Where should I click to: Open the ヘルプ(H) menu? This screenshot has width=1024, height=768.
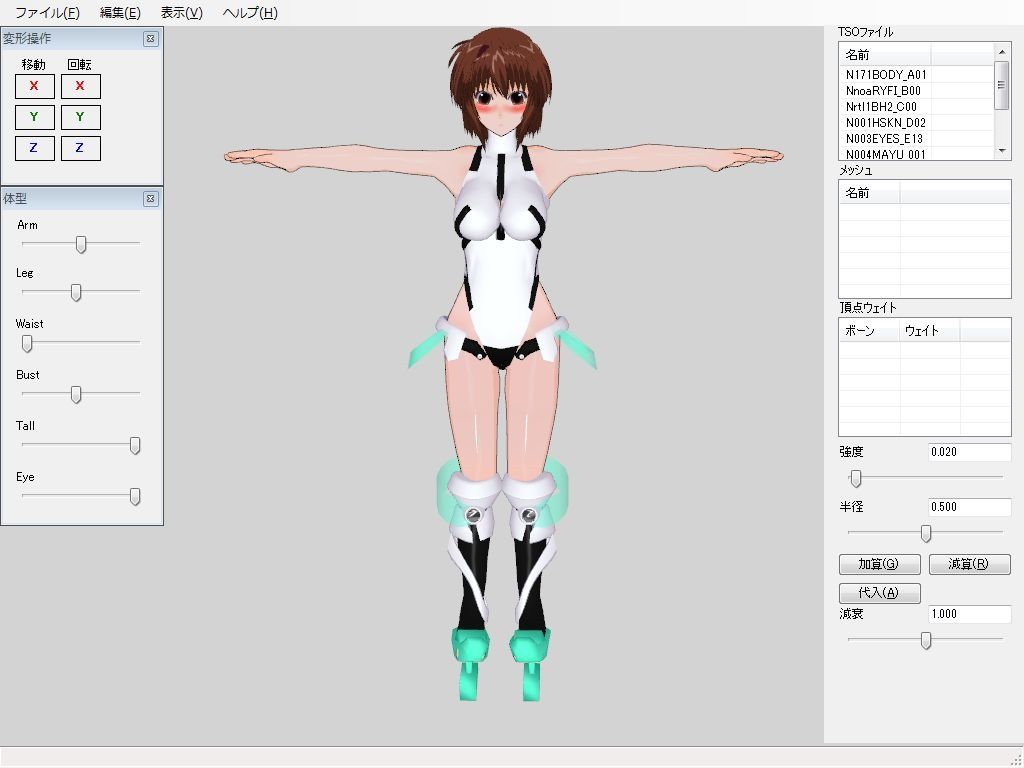point(250,12)
